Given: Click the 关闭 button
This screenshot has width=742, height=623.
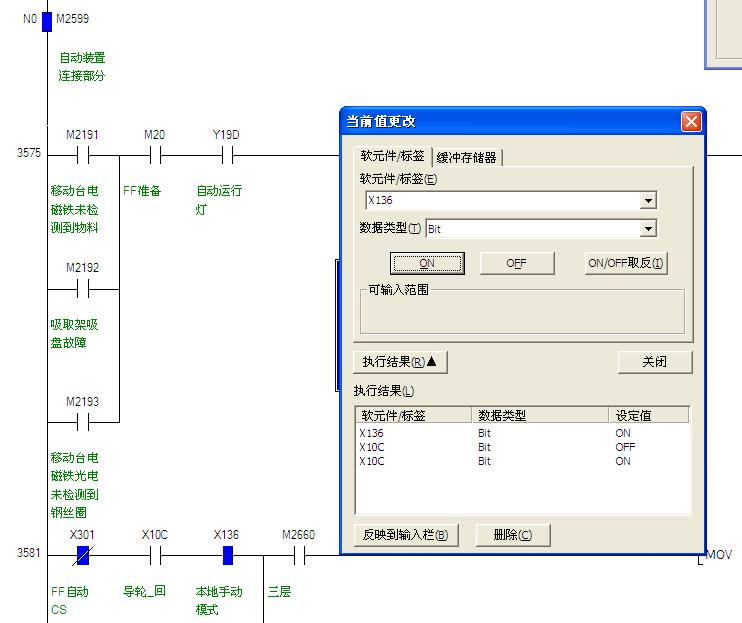Looking at the screenshot, I should tap(654, 362).
